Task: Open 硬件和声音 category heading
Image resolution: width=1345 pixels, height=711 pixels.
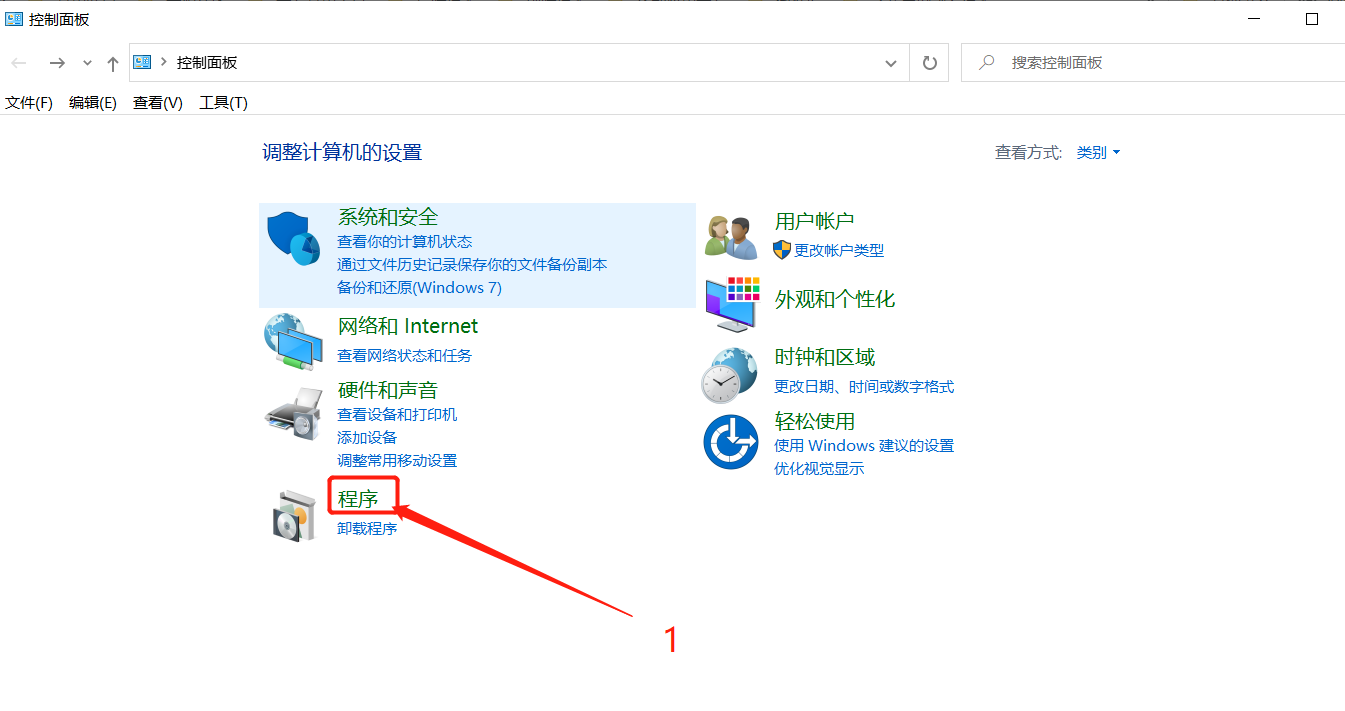Action: pyautogui.click(x=388, y=390)
